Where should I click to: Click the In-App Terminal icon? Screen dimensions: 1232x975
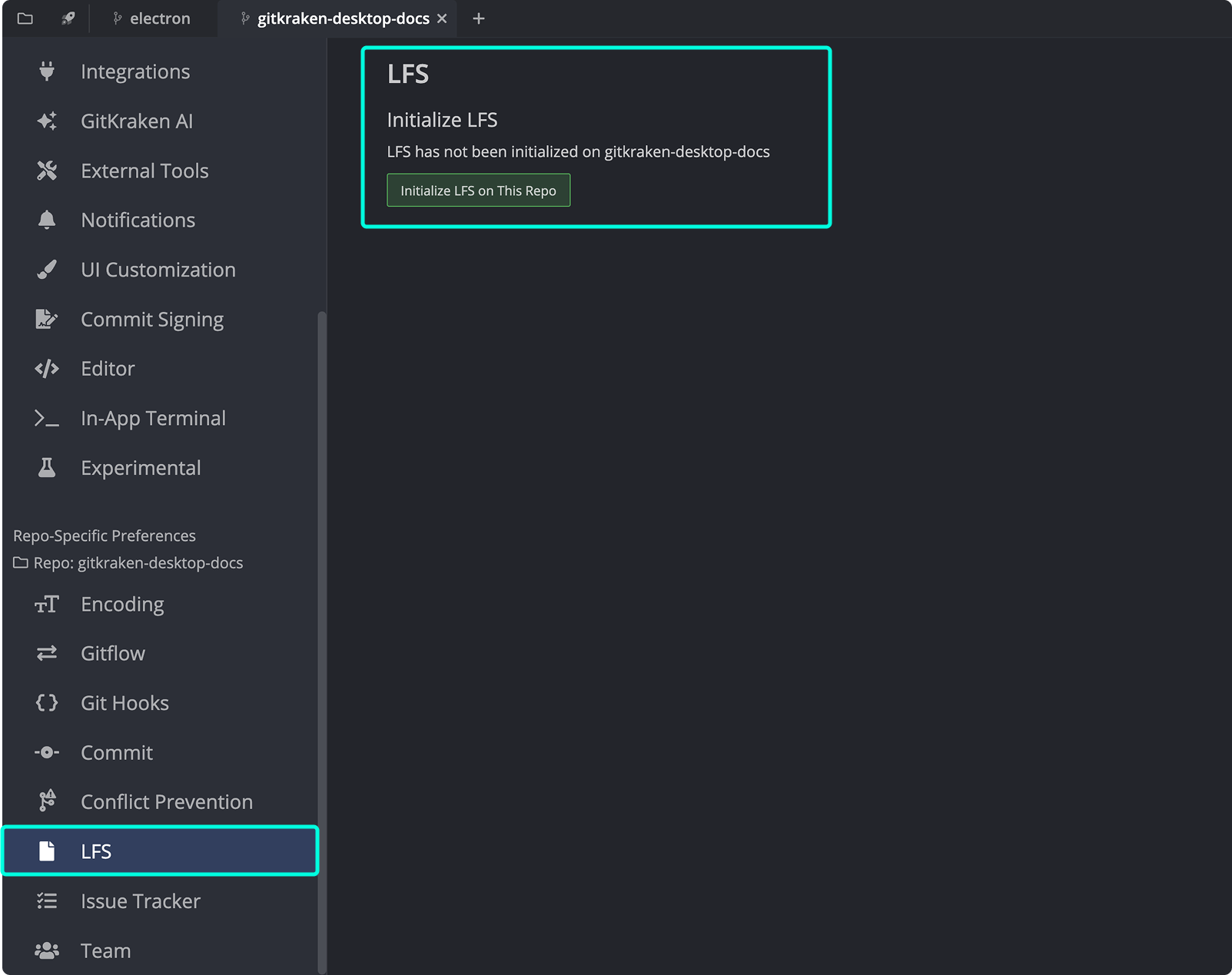pyautogui.click(x=46, y=417)
